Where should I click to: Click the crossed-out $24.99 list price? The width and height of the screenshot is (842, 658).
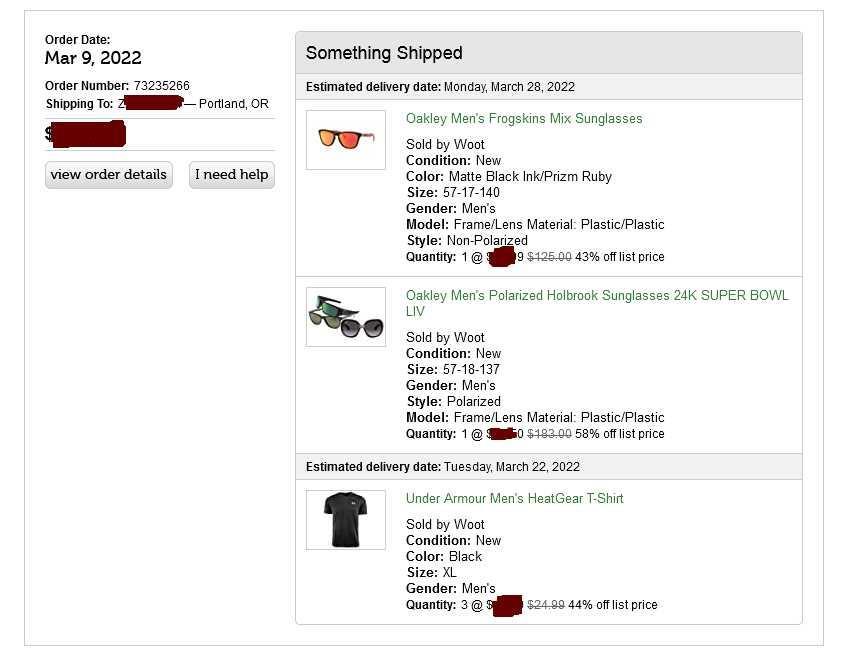click(545, 605)
